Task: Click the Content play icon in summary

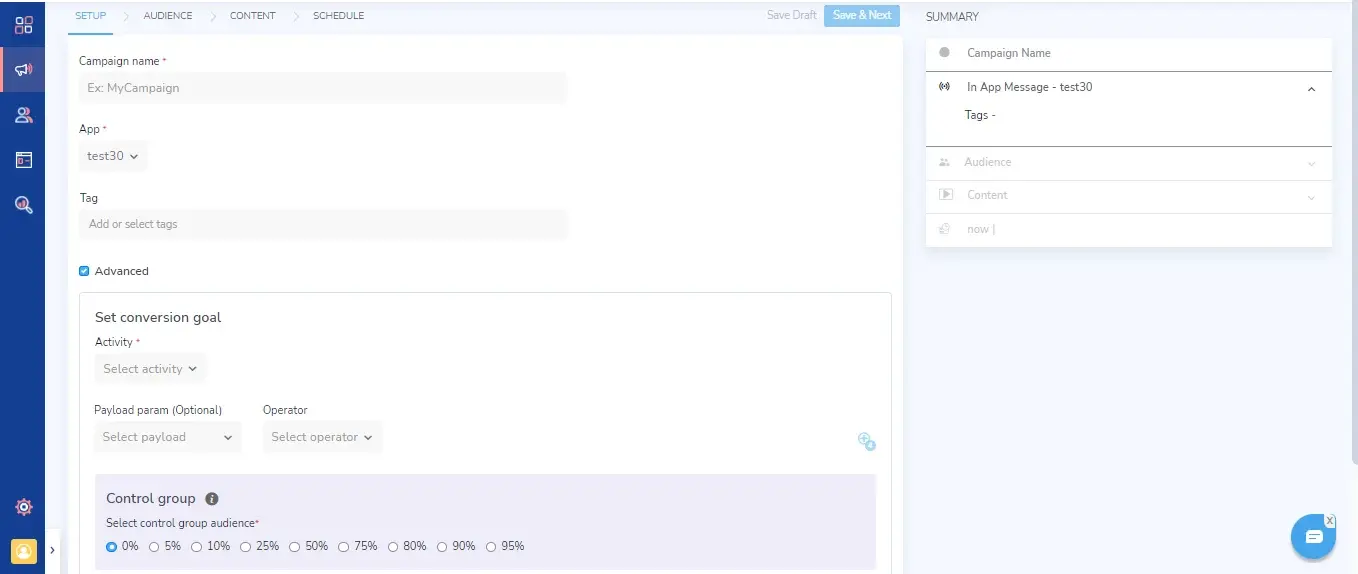Action: click(945, 195)
